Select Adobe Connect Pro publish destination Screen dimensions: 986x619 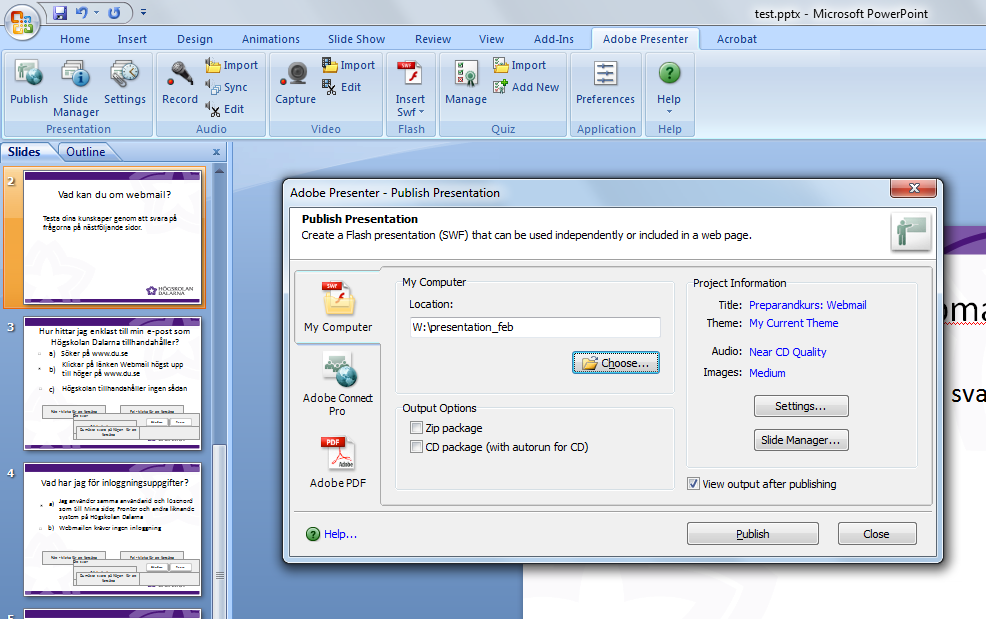tap(338, 384)
